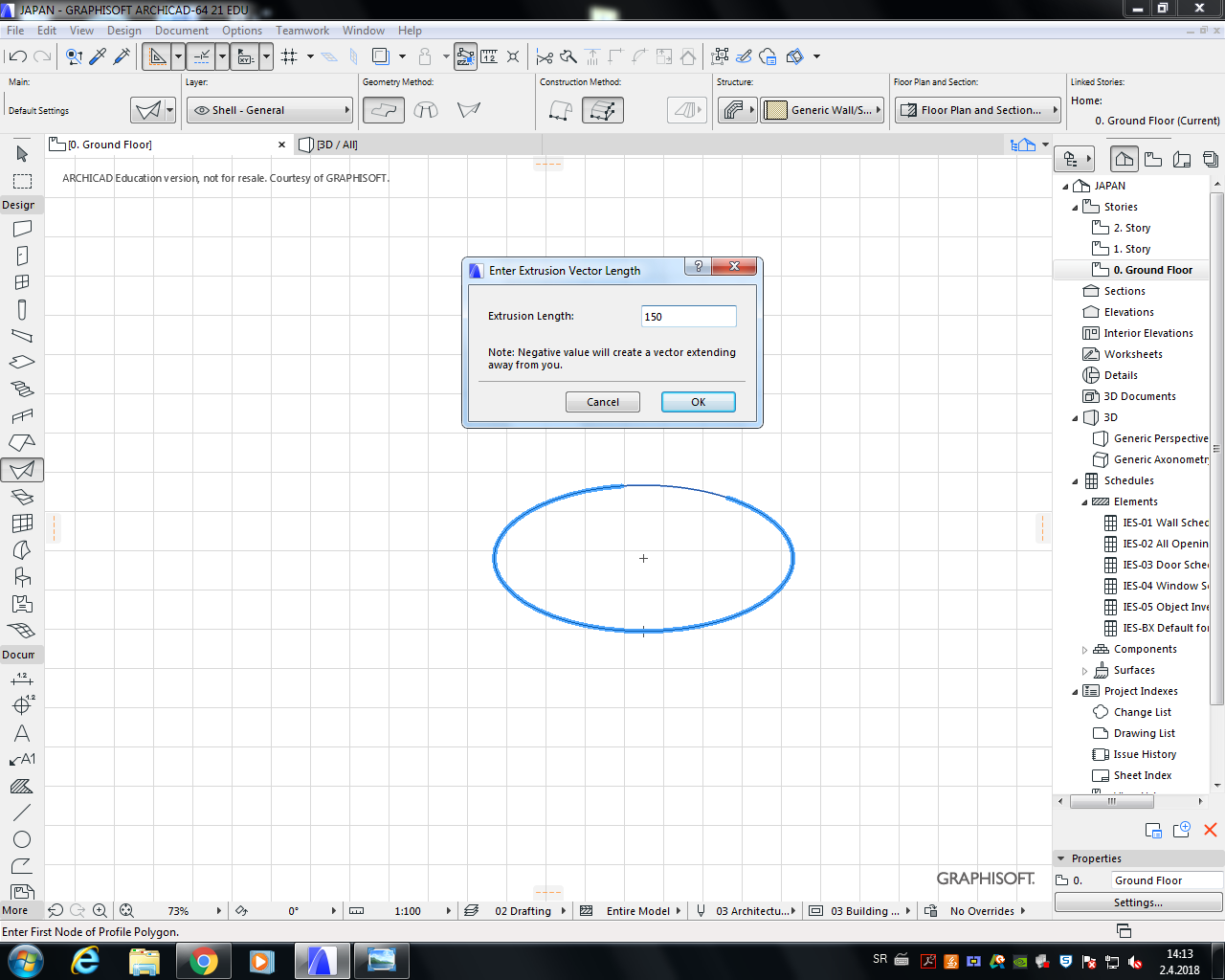Screen dimensions: 1225x980
Task: Open the Default Settings shell dropdown arrow
Action: (x=169, y=110)
